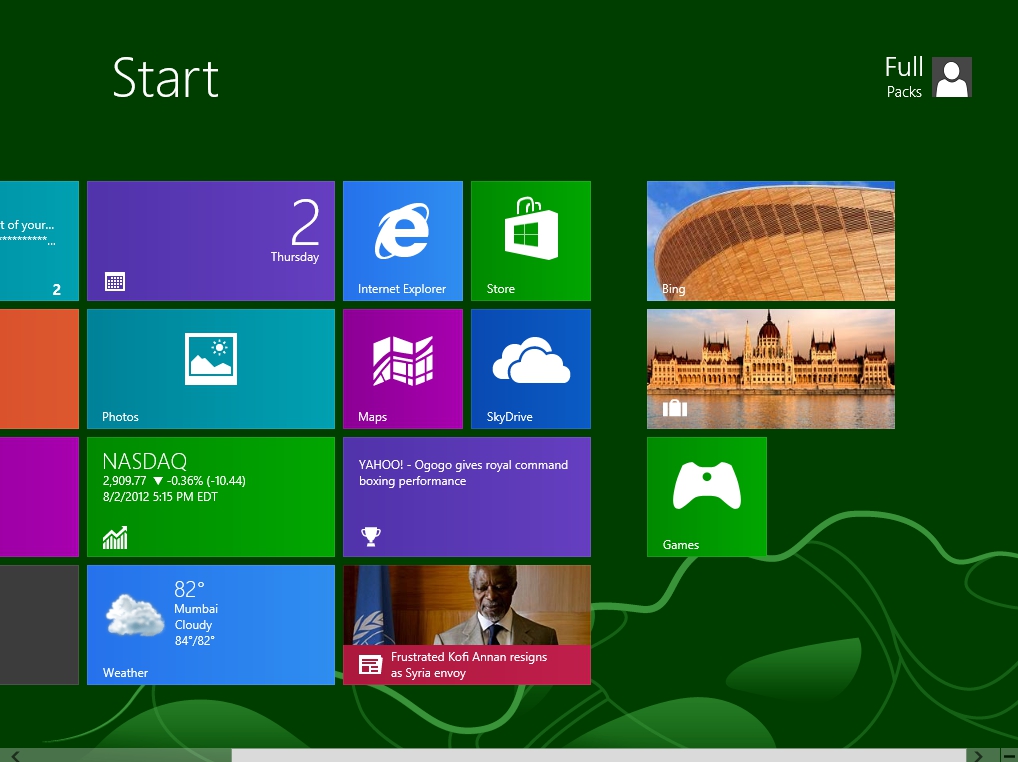This screenshot has width=1018, height=762.
Task: Click the 'Thursday' label on Calendar tile
Action: point(295,257)
